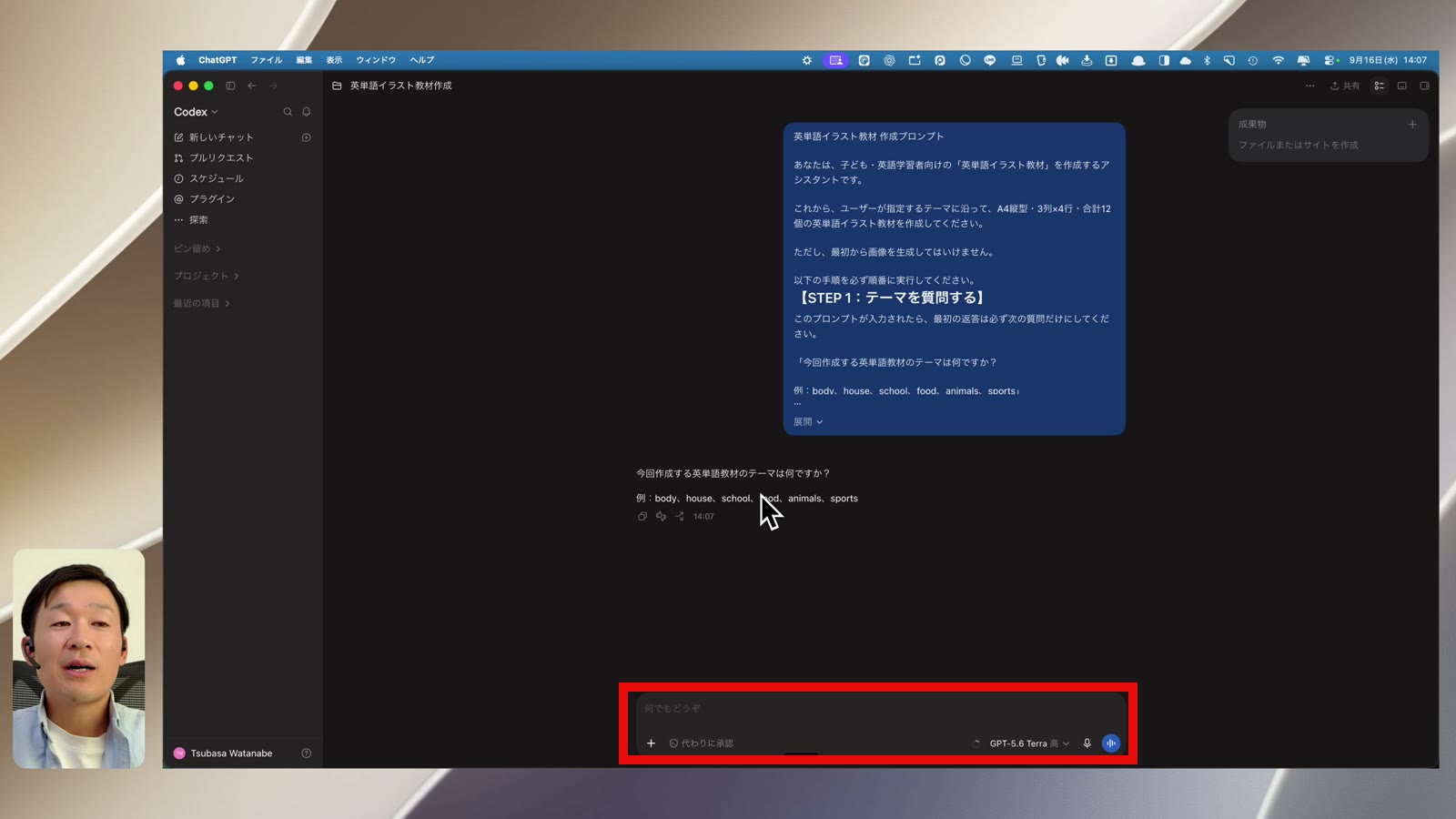This screenshot has height=819, width=1456.
Task: Click the 14:07 timestamp under the reply
Action: coord(703,516)
